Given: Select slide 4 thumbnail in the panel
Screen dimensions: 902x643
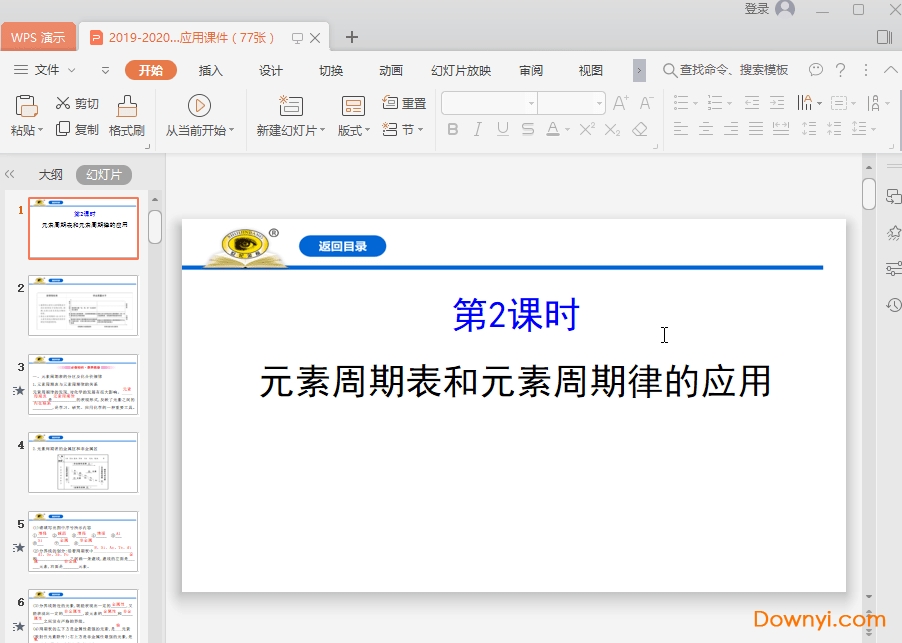Looking at the screenshot, I should [x=83, y=462].
